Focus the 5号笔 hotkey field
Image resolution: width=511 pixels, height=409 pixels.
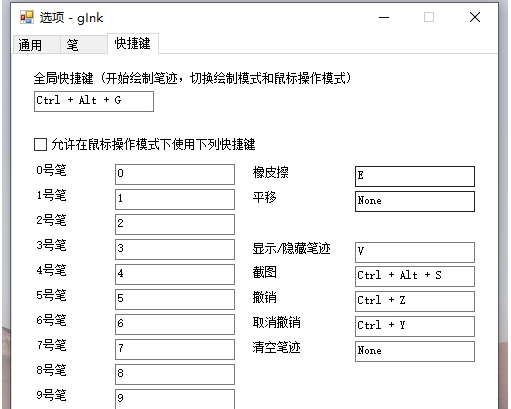pyautogui.click(x=175, y=299)
